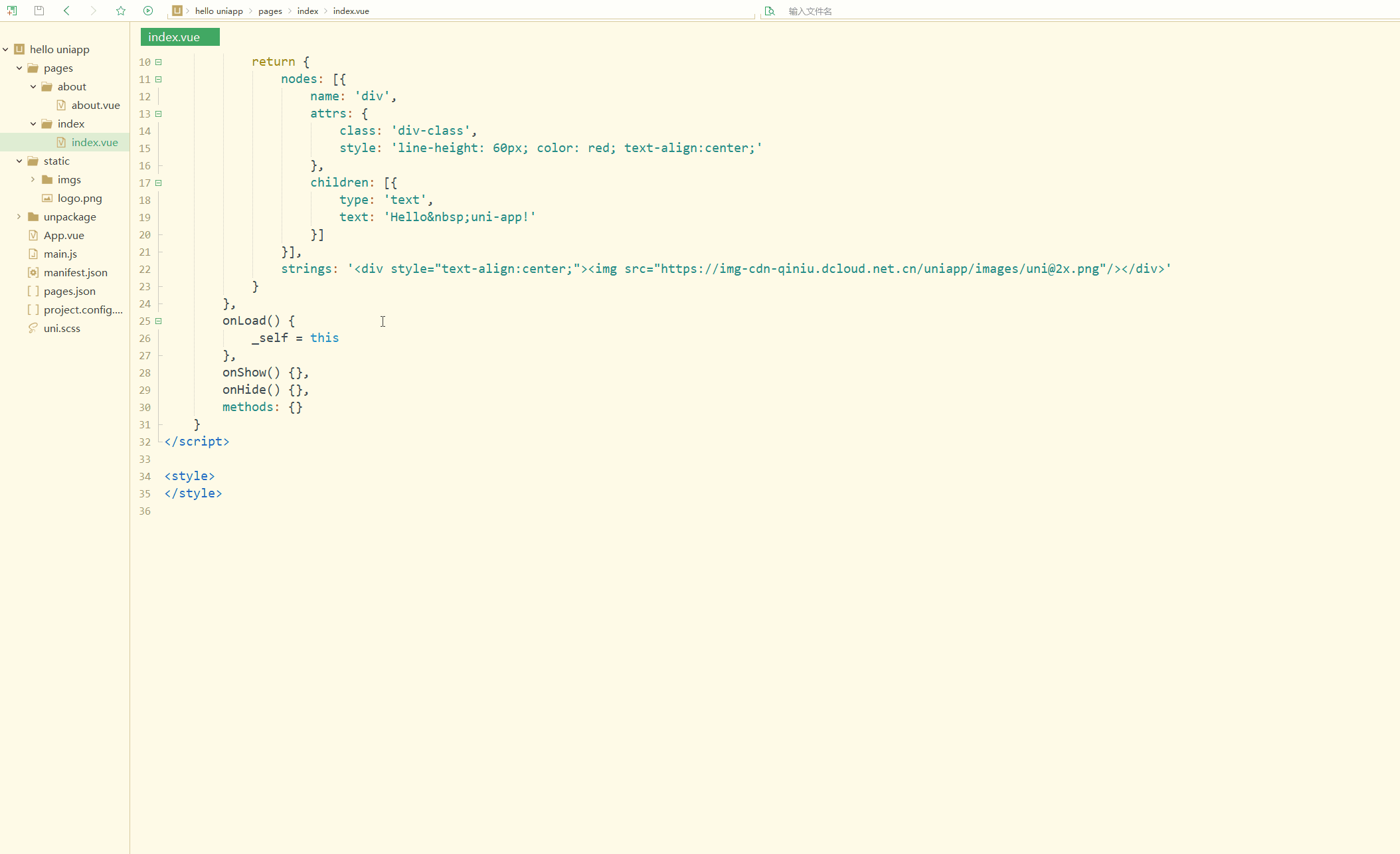Screen dimensions: 1400x854
Task: Expand the unpackage folder
Action: (x=19, y=216)
